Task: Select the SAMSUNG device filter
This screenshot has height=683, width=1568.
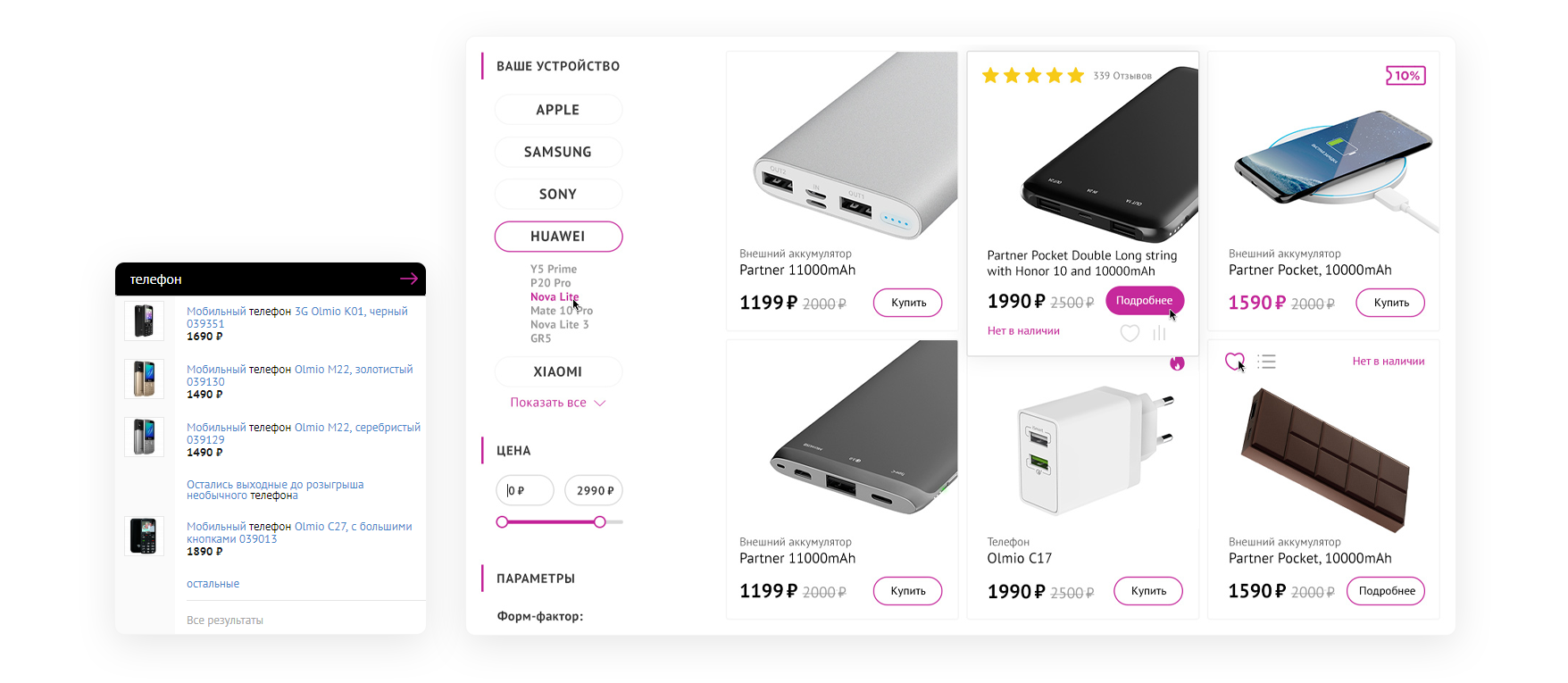Action: click(558, 152)
